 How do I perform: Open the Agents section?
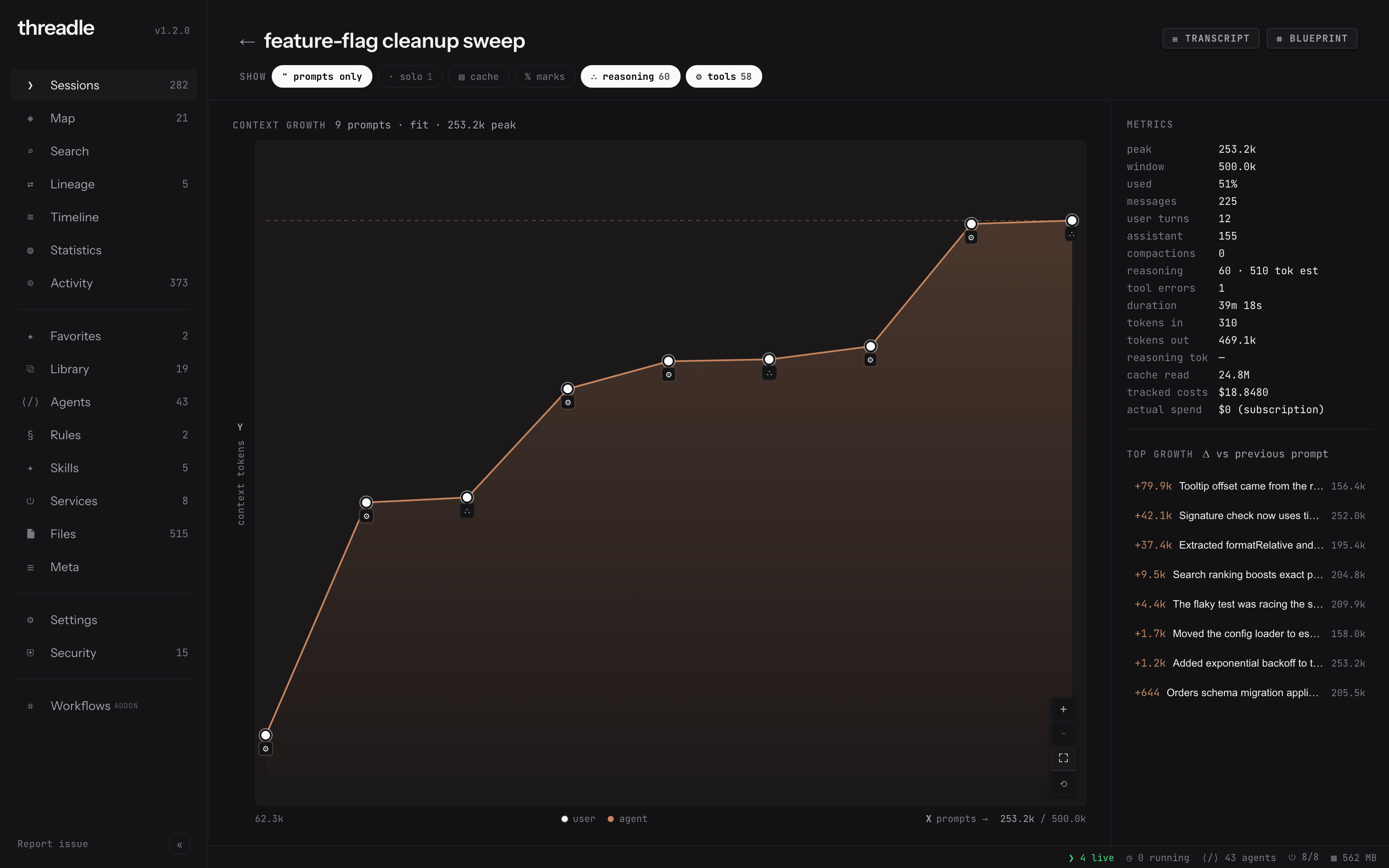tap(104, 402)
